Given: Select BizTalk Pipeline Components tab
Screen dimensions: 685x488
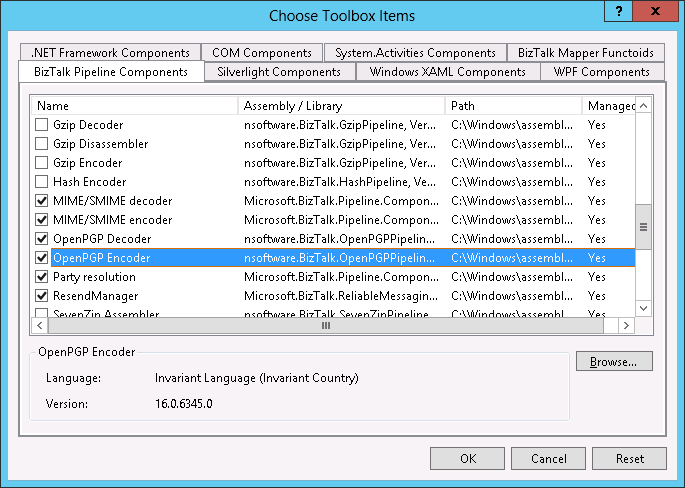Looking at the screenshot, I should (x=111, y=72).
